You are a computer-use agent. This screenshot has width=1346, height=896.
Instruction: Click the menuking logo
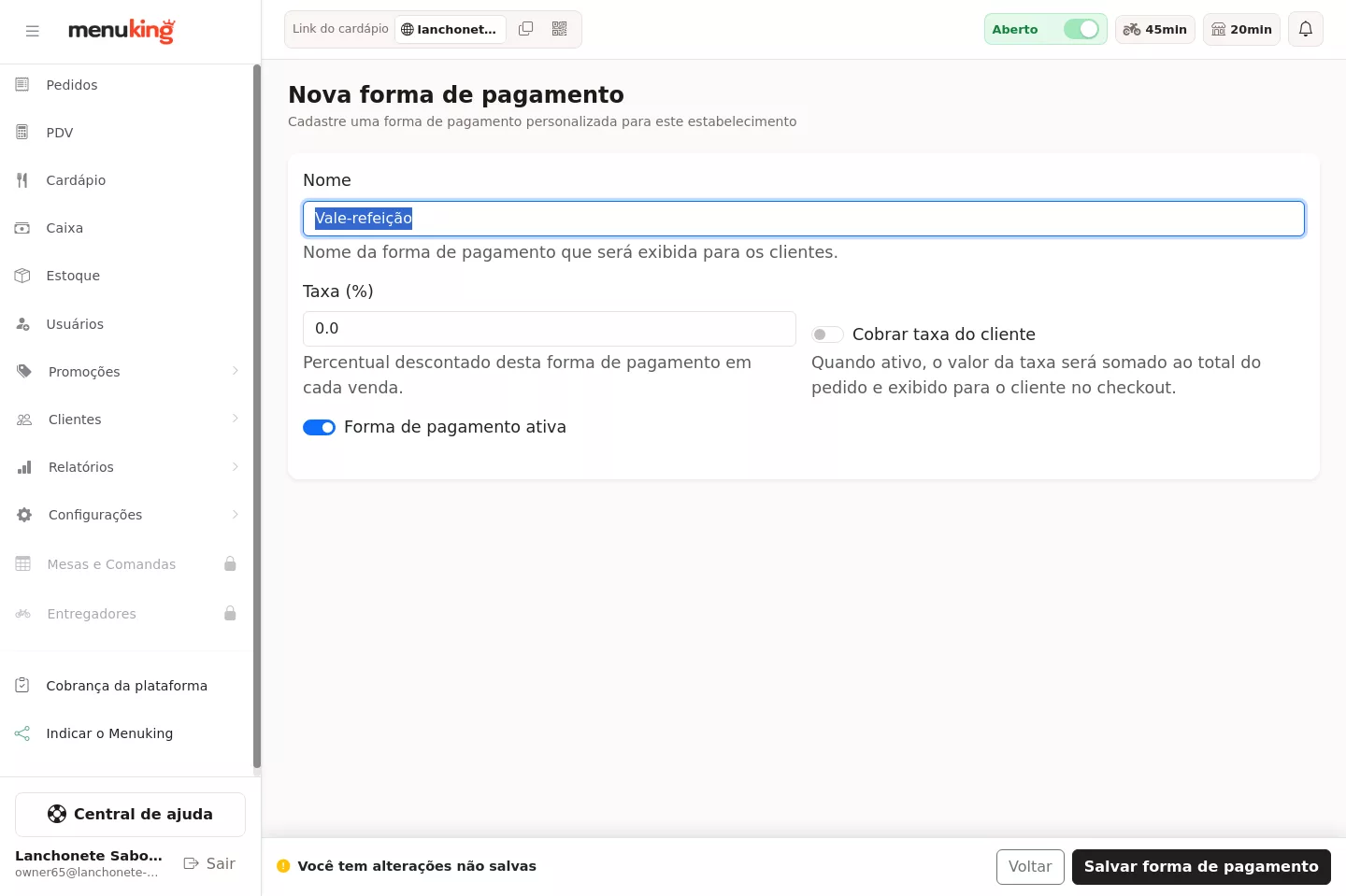click(x=122, y=31)
